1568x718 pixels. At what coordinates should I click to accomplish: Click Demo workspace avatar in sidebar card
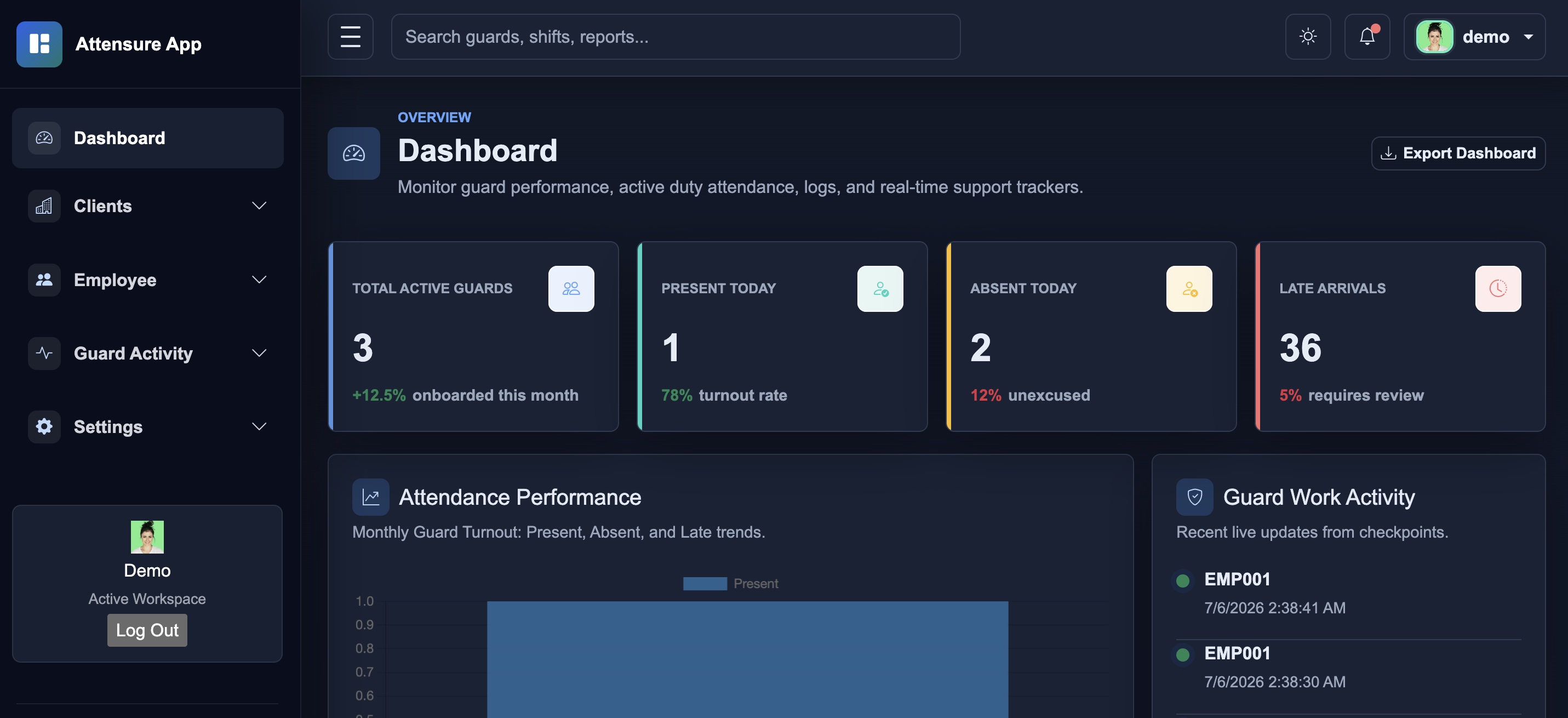(147, 537)
